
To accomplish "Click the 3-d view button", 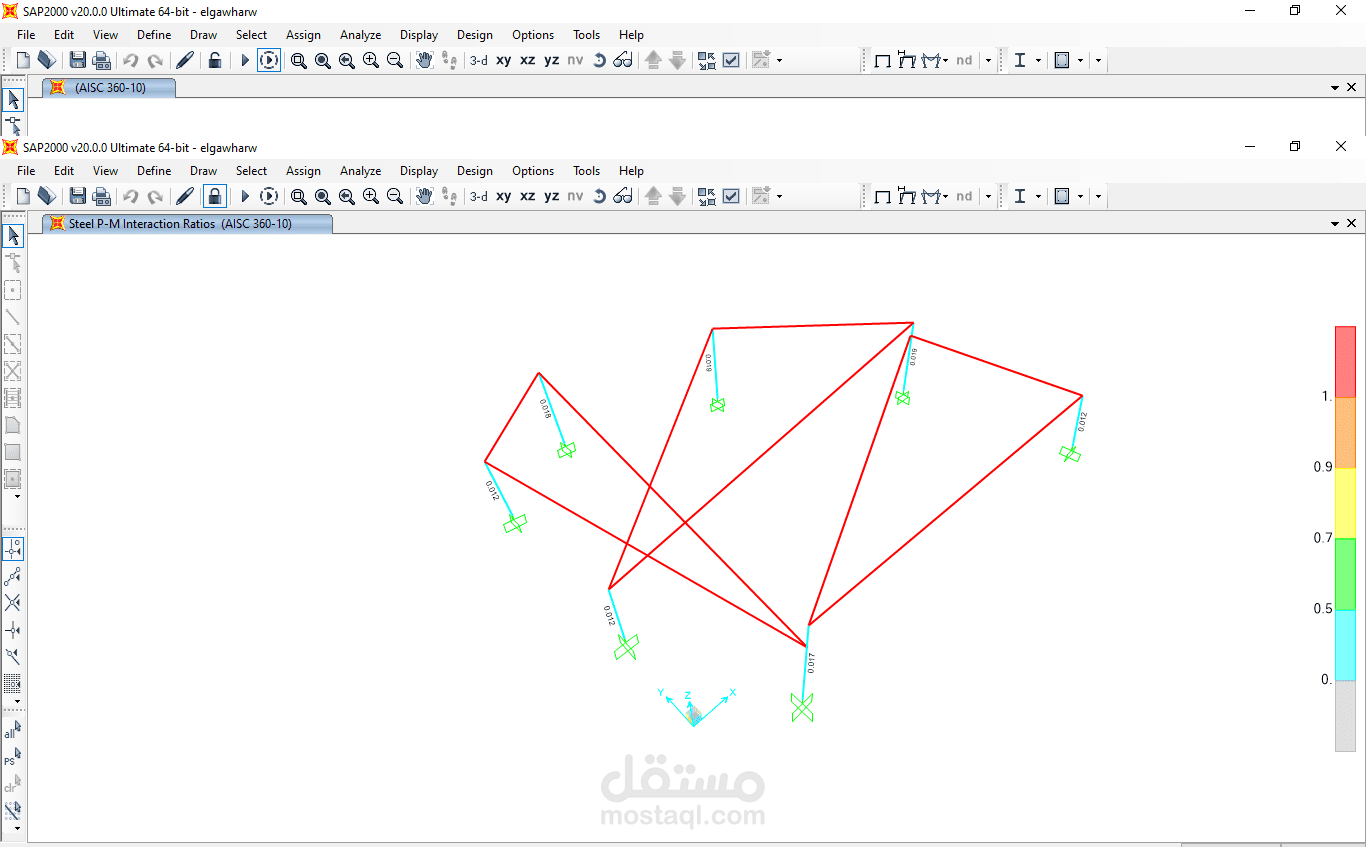I will (x=477, y=196).
